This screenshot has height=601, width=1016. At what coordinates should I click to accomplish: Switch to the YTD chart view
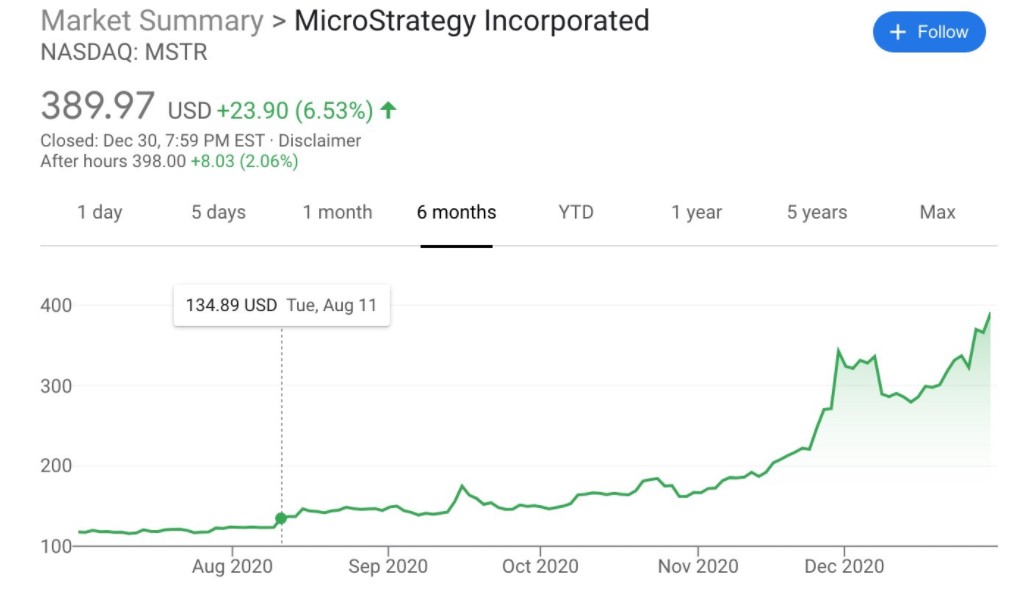(575, 212)
